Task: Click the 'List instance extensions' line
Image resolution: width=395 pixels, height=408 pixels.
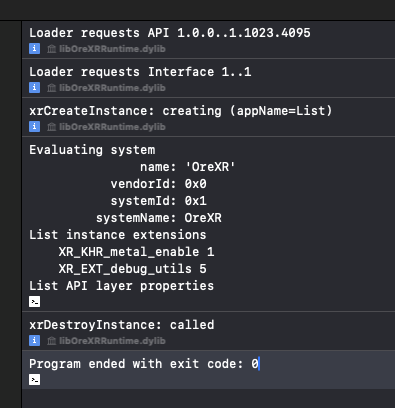Action: [118, 235]
